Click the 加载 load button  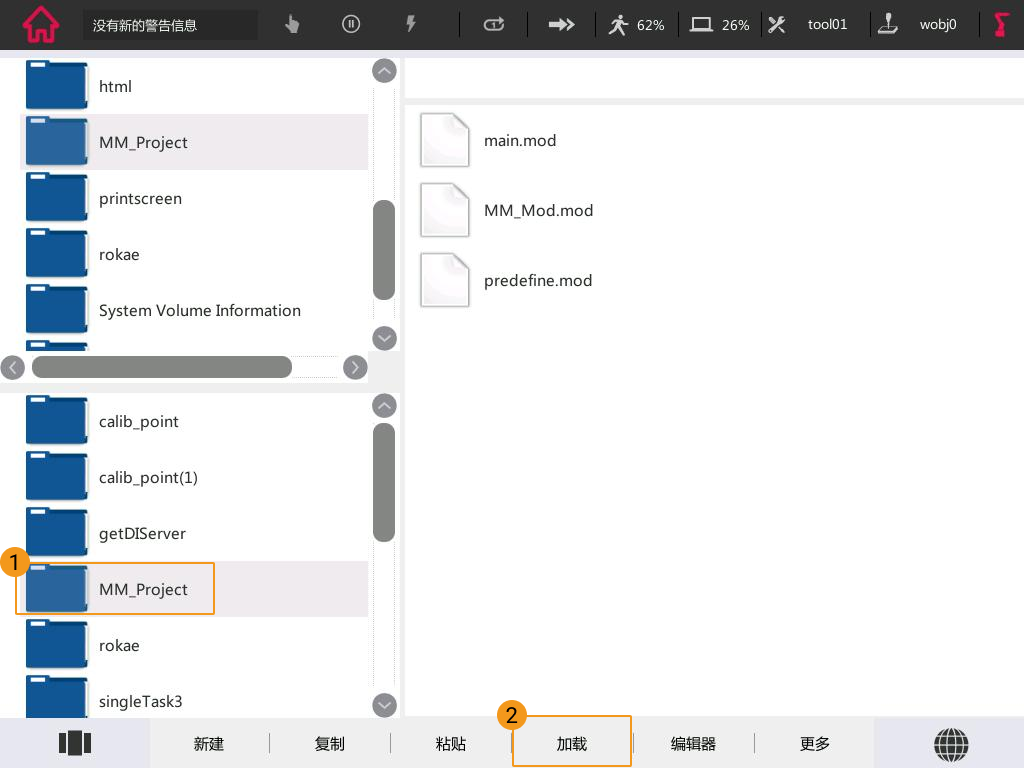coord(571,744)
